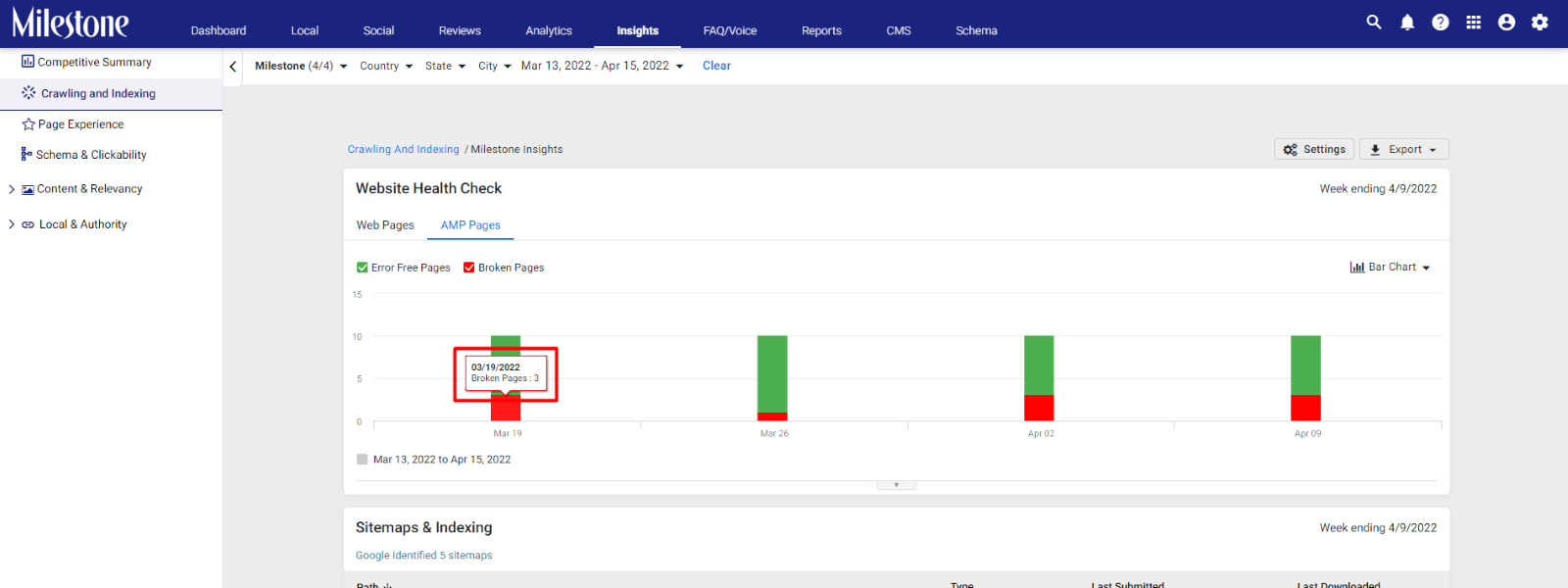
Task: Open the search icon in top bar
Action: coord(1374,22)
